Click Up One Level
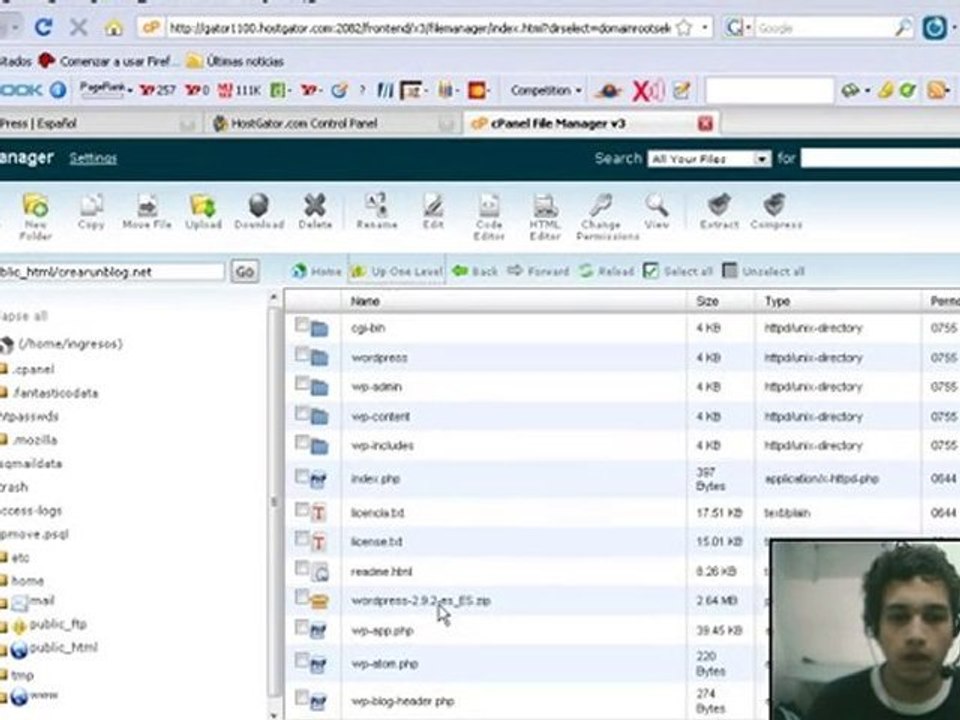Screen dimensions: 960x720 [x=397, y=271]
